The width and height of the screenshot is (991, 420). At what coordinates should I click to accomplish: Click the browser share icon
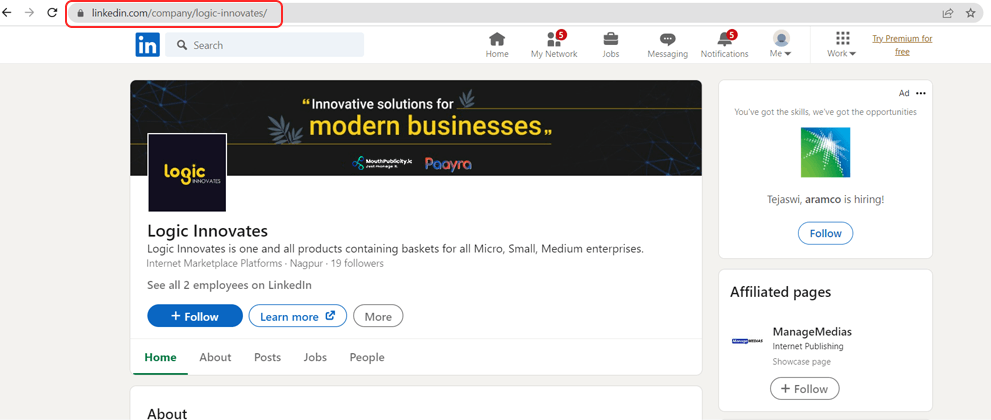click(947, 13)
